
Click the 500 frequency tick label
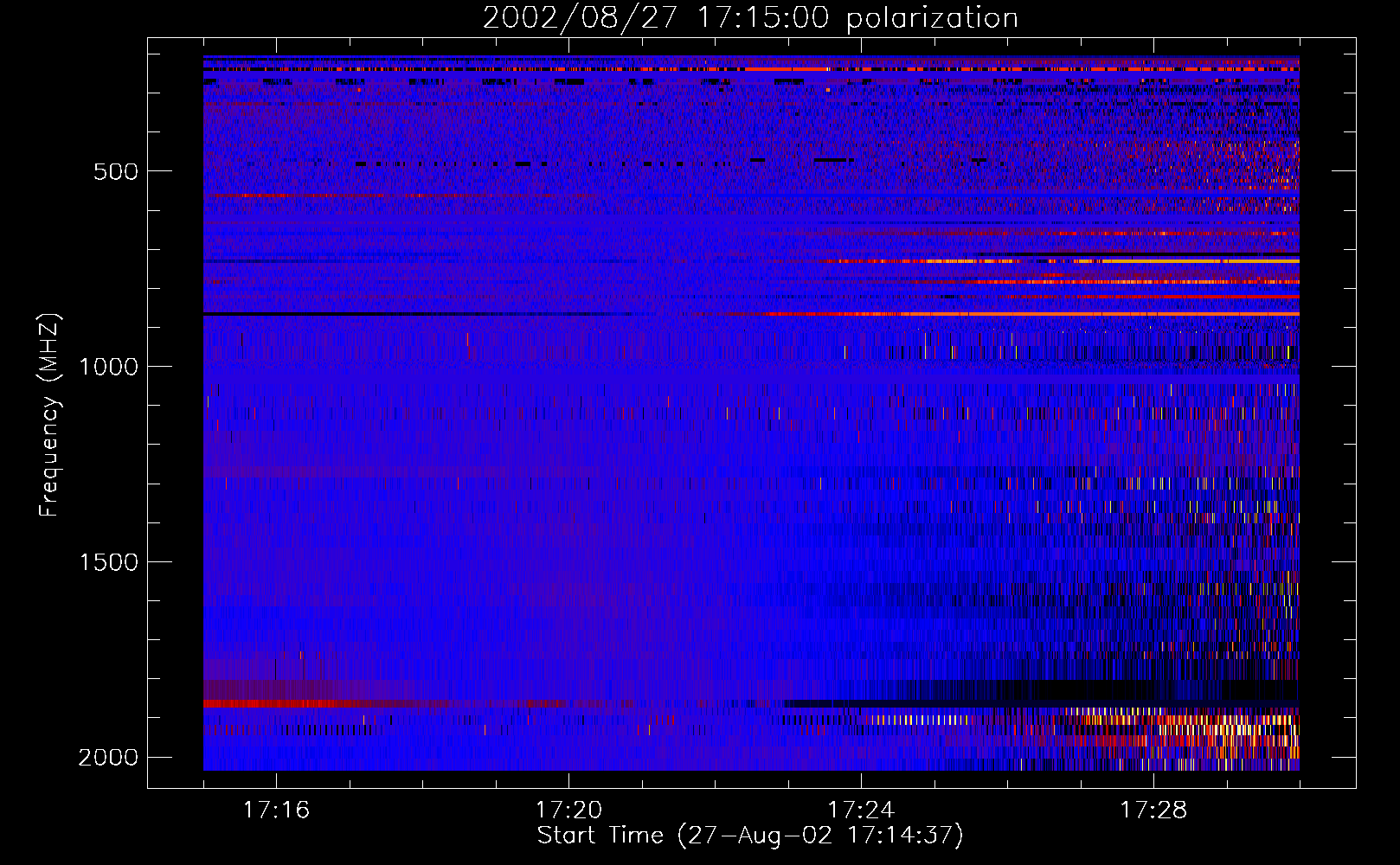coord(116,171)
